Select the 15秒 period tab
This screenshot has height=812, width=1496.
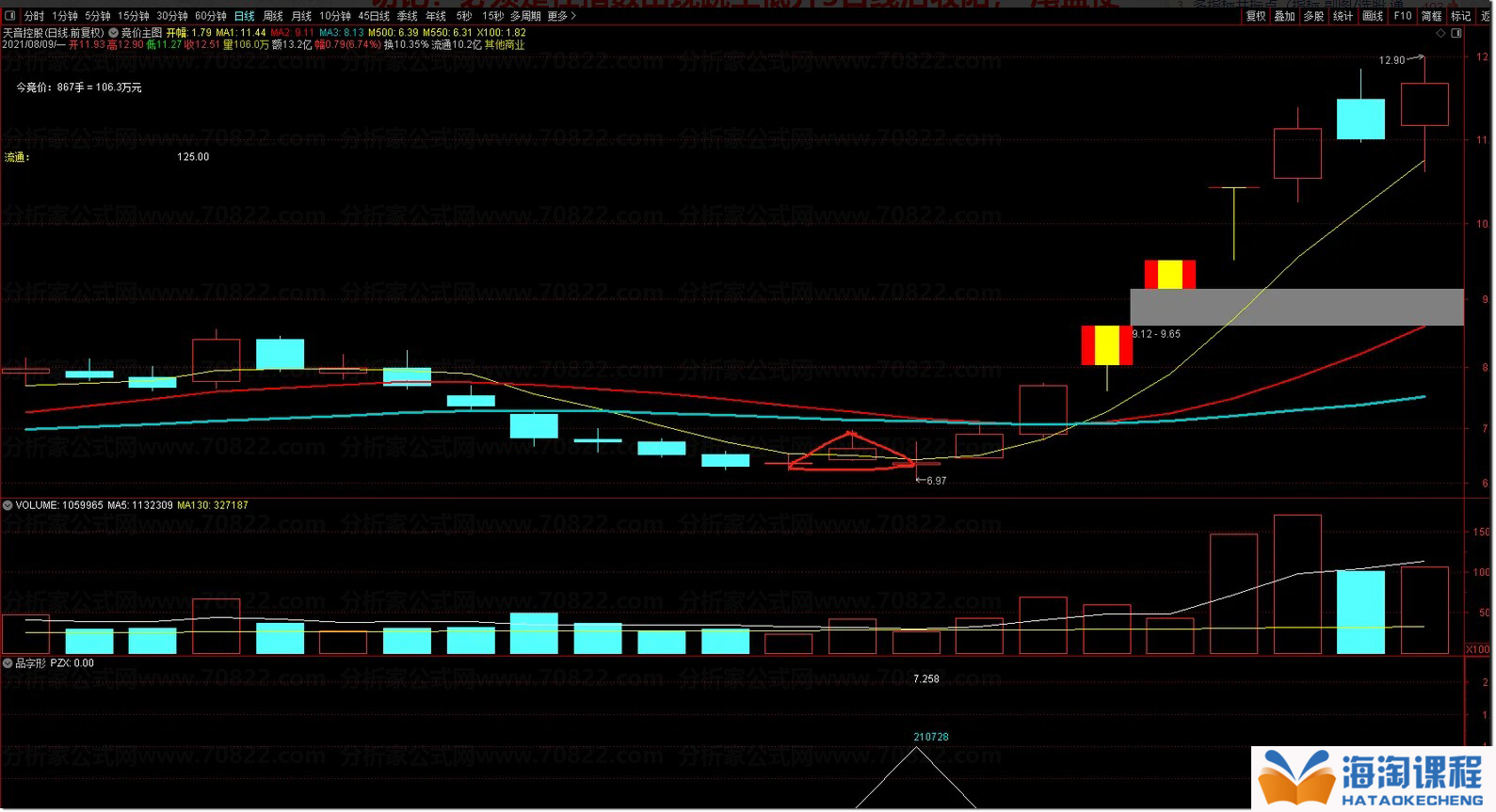[492, 16]
